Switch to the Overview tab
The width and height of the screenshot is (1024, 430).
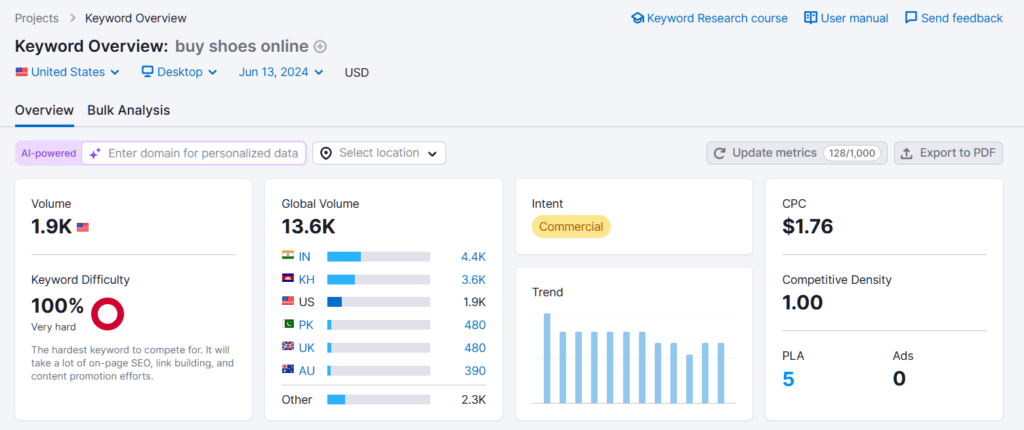(x=44, y=110)
